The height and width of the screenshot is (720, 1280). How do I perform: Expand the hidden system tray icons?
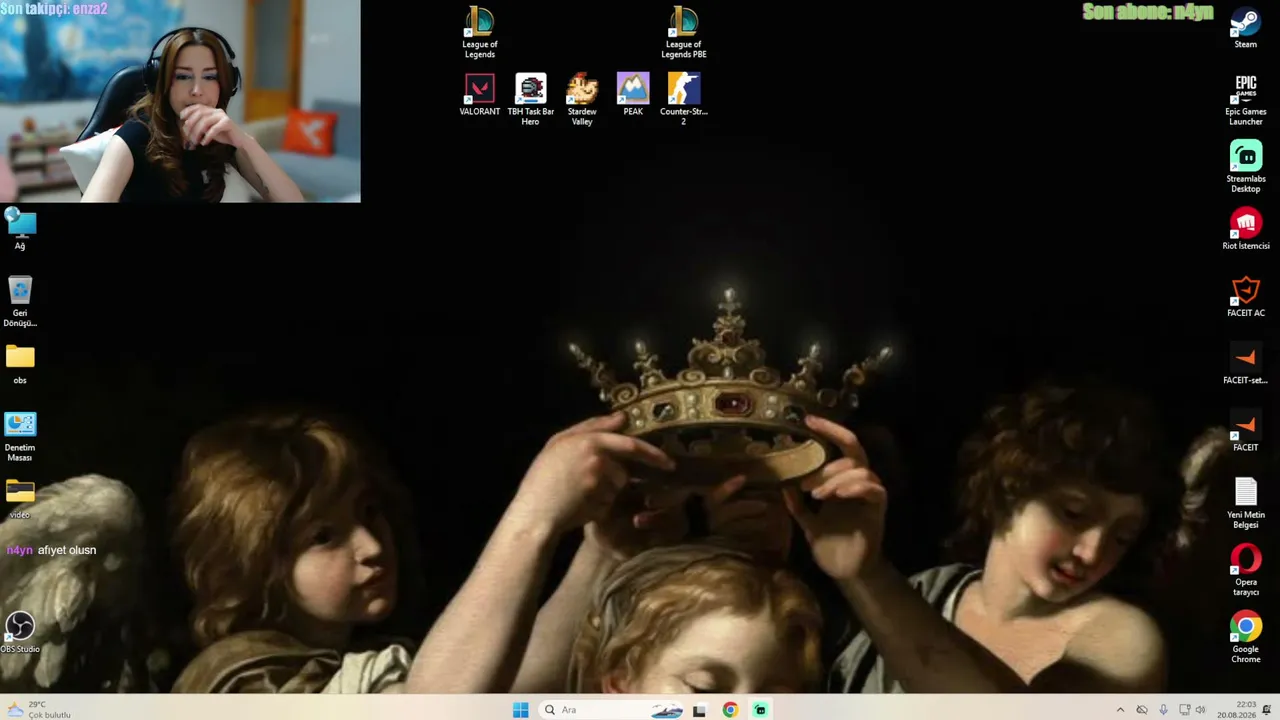coord(1120,710)
